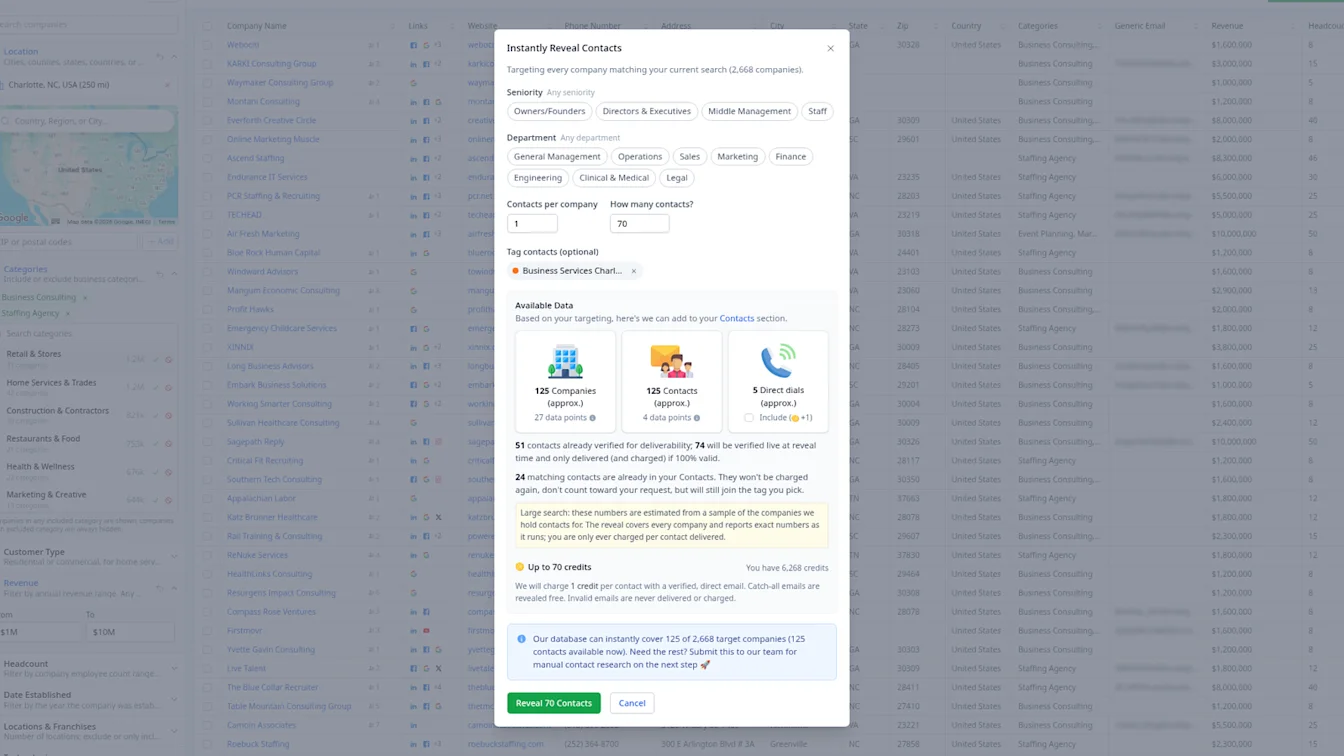This screenshot has width=1344, height=756.
Task: Remove the Business Consulting category tag
Action: (x=85, y=297)
